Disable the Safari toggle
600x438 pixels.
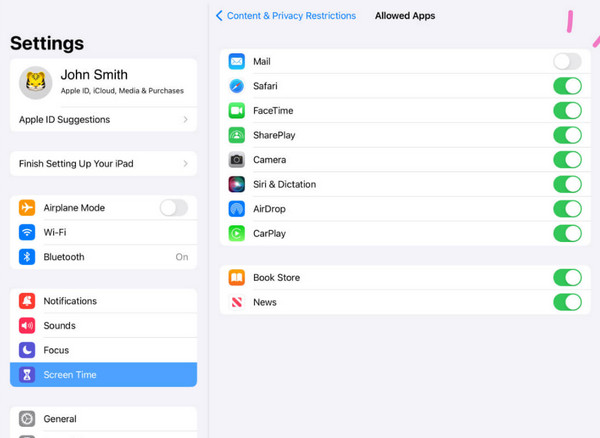(x=567, y=86)
